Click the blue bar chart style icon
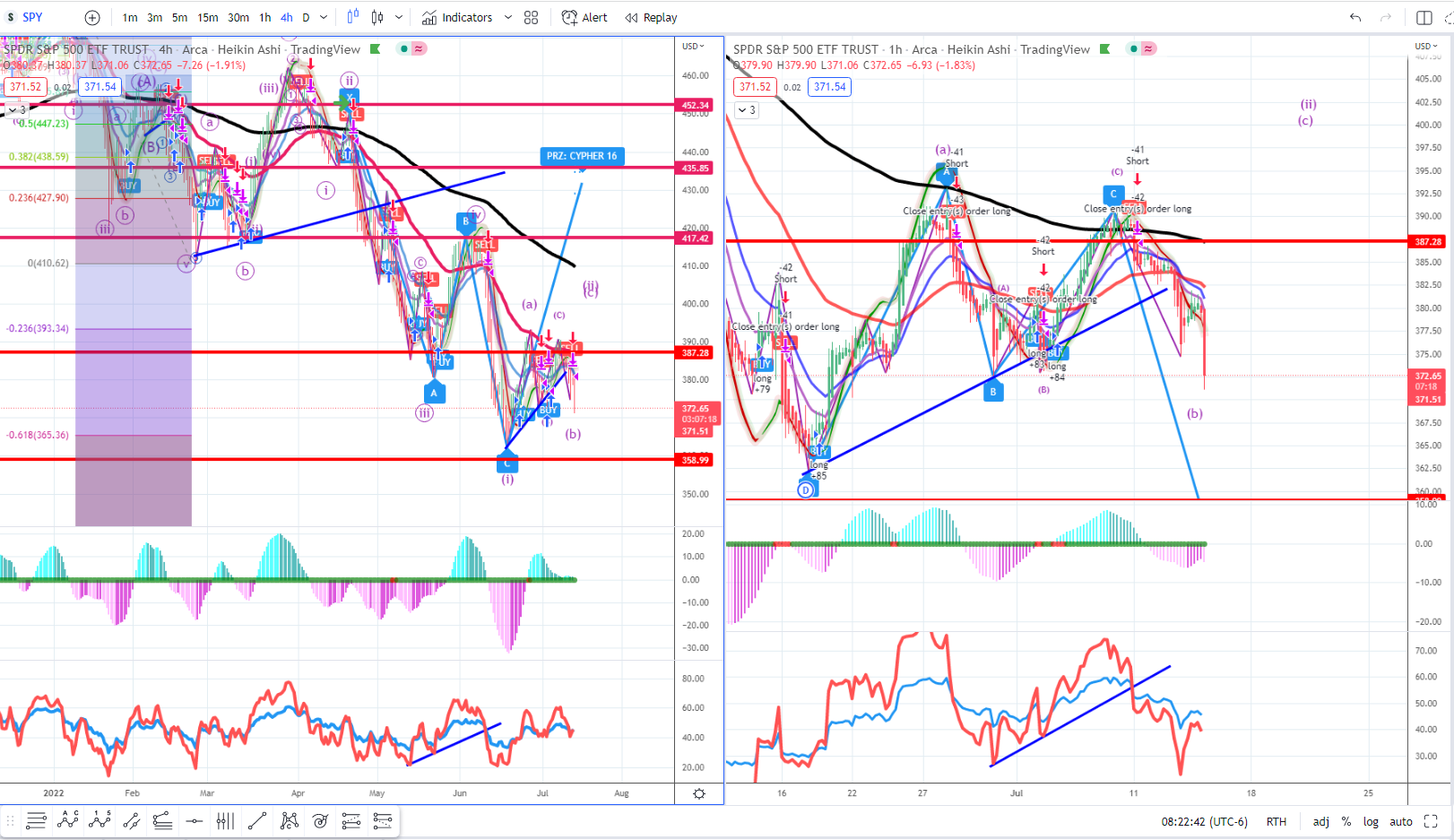1454x840 pixels. coord(352,17)
